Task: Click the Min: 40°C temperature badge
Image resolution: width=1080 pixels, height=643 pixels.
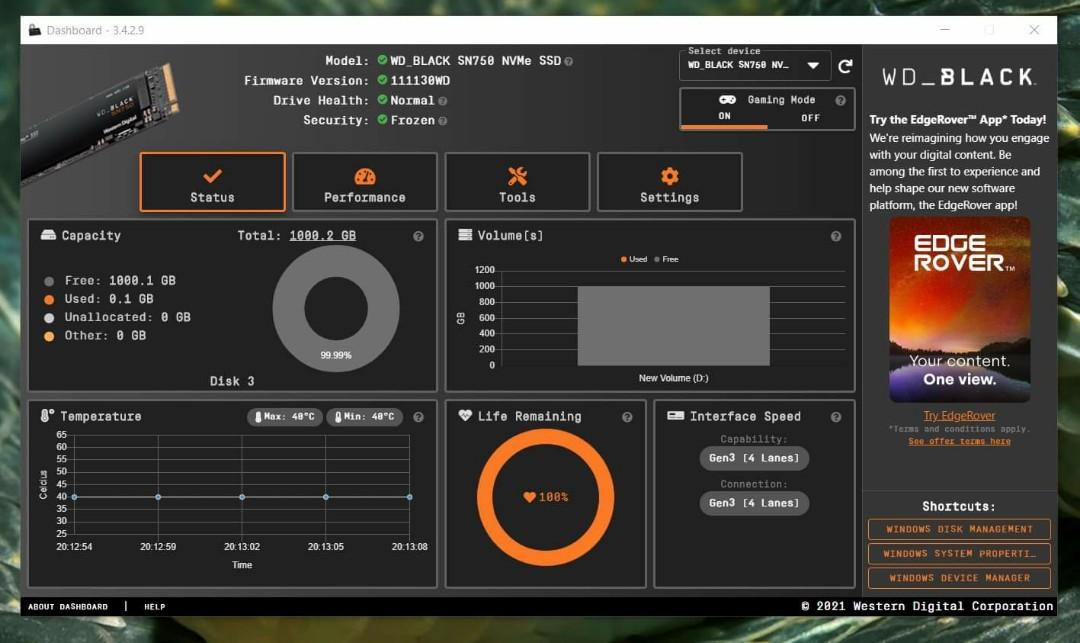Action: pyautogui.click(x=364, y=417)
